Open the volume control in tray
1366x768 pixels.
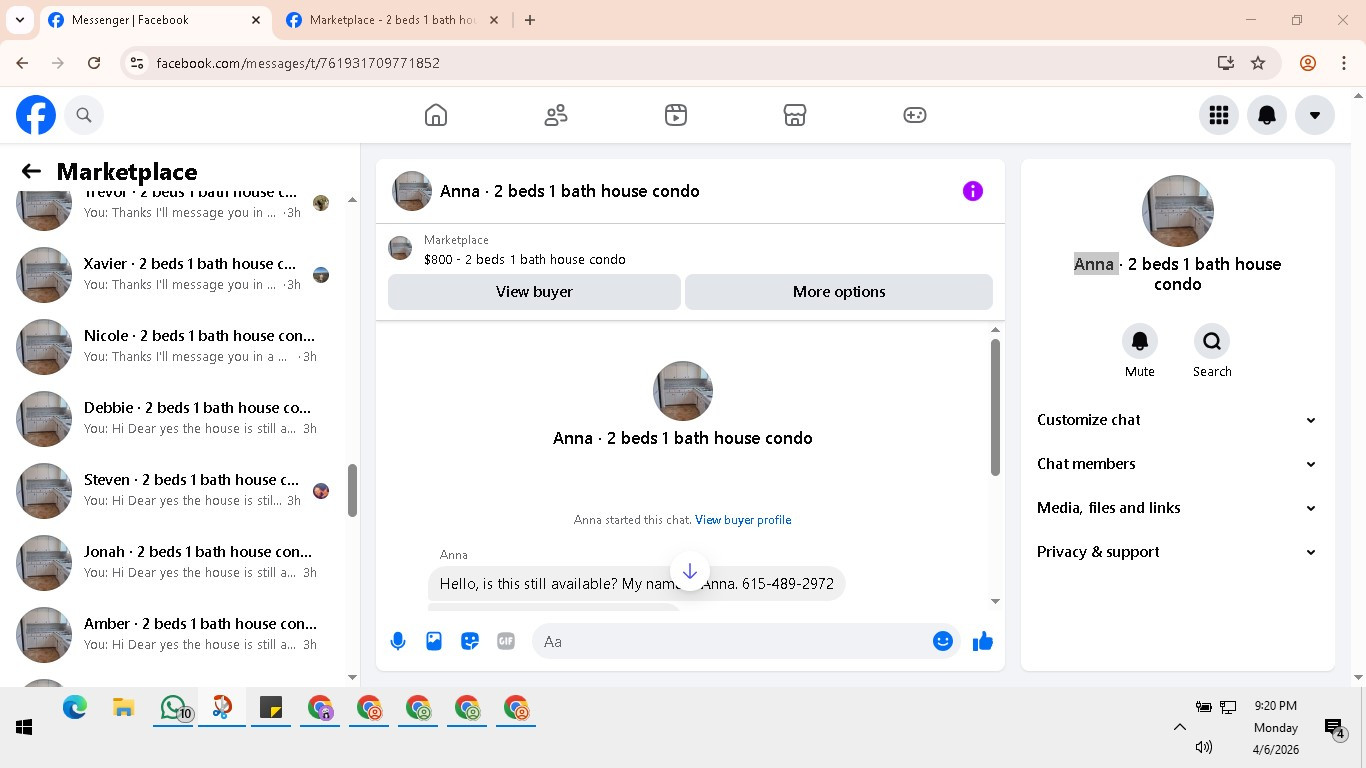pos(1204,747)
